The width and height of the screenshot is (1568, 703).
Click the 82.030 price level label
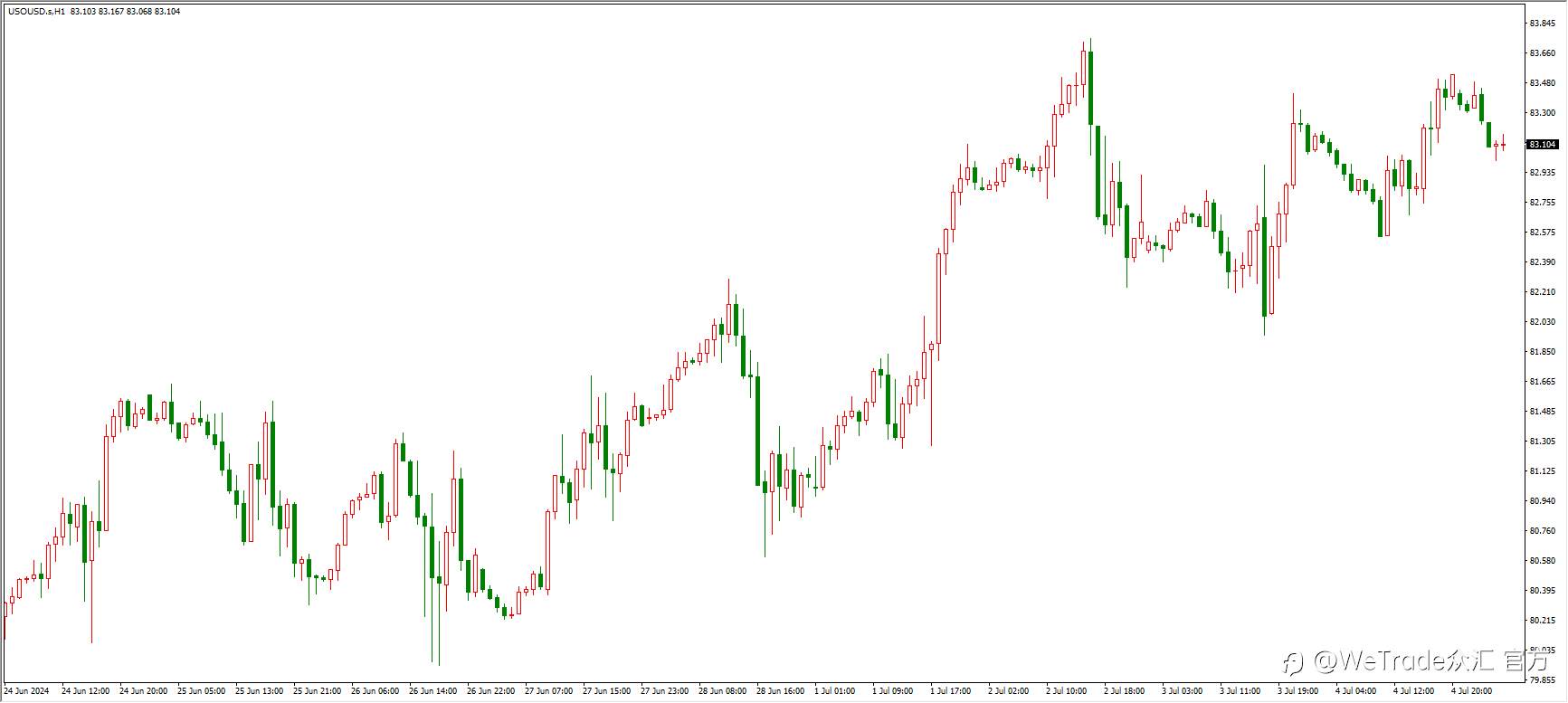click(1542, 322)
